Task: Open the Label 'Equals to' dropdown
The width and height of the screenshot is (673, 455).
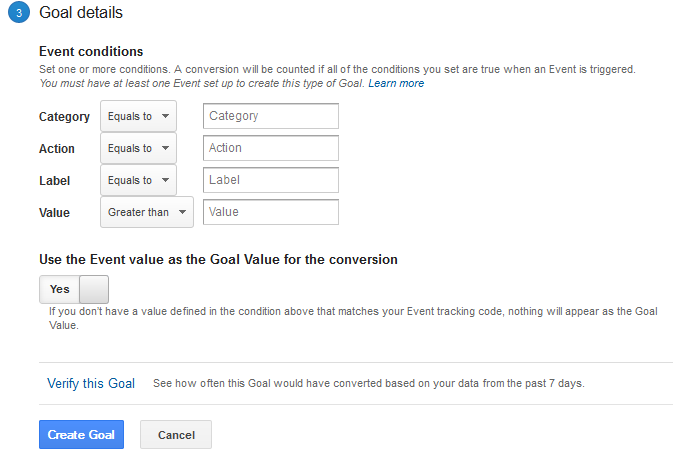Action: pyautogui.click(x=138, y=180)
